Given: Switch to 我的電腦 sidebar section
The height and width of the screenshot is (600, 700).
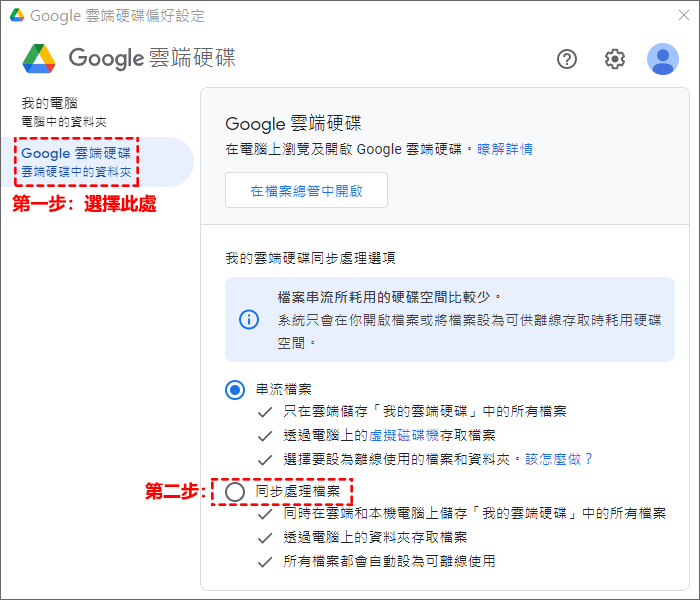Looking at the screenshot, I should 64,111.
